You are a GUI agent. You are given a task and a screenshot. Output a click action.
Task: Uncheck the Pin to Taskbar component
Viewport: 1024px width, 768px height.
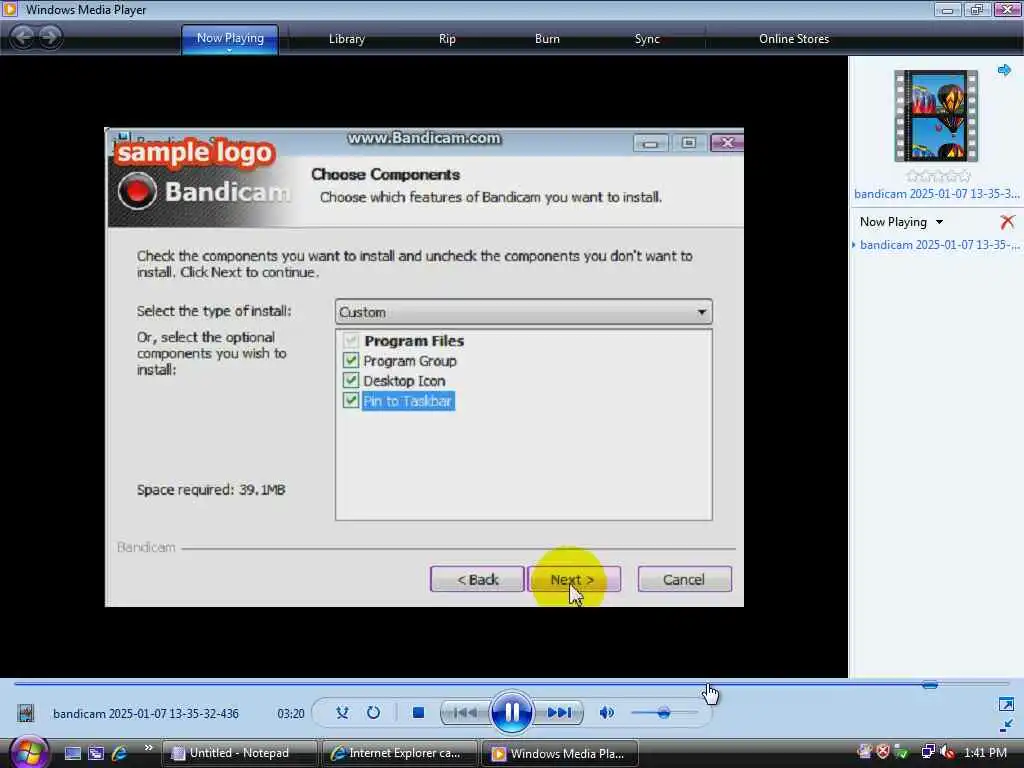(351, 400)
